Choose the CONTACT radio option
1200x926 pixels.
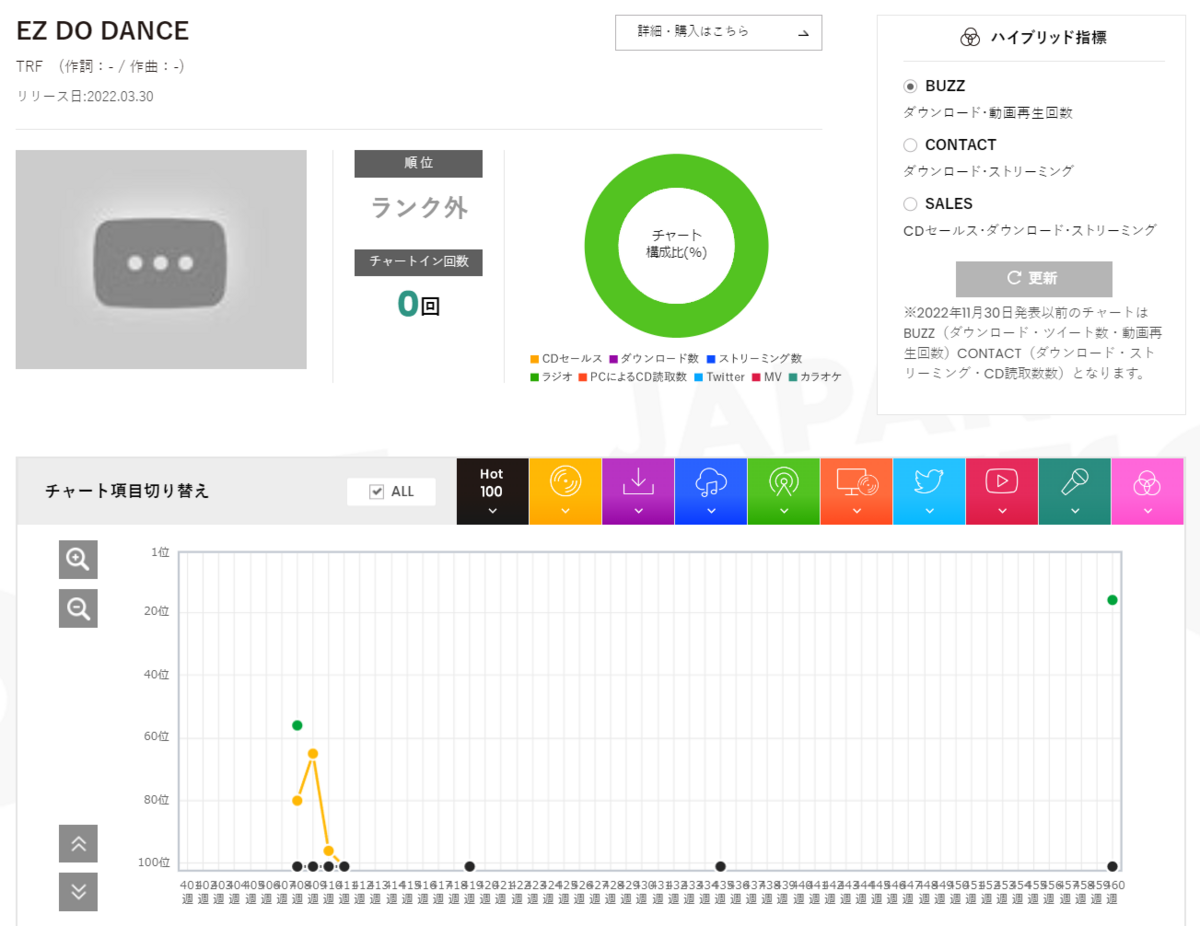point(910,145)
